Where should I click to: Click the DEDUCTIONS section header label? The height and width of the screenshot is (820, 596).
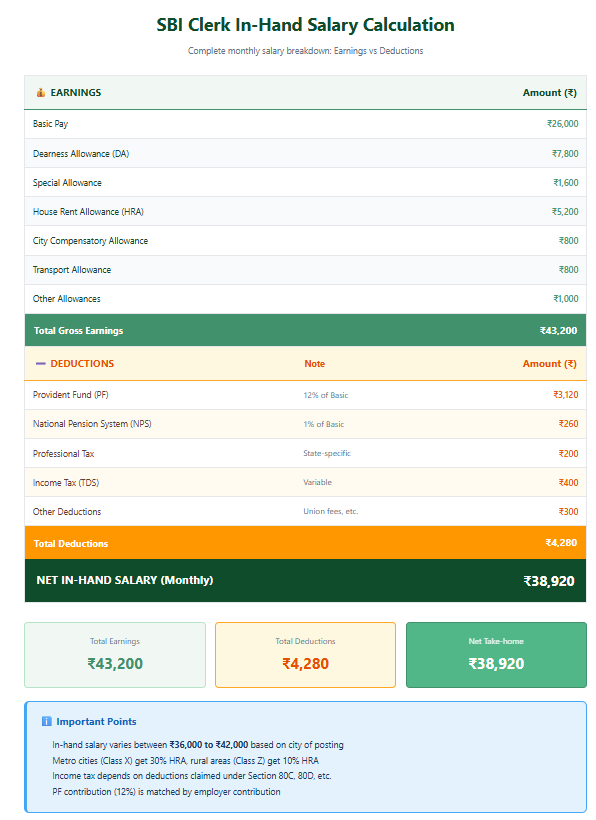coord(82,363)
